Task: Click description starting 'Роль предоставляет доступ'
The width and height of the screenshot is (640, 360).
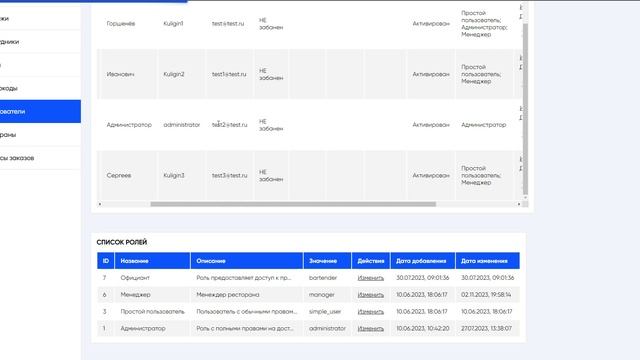Action: click(244, 278)
